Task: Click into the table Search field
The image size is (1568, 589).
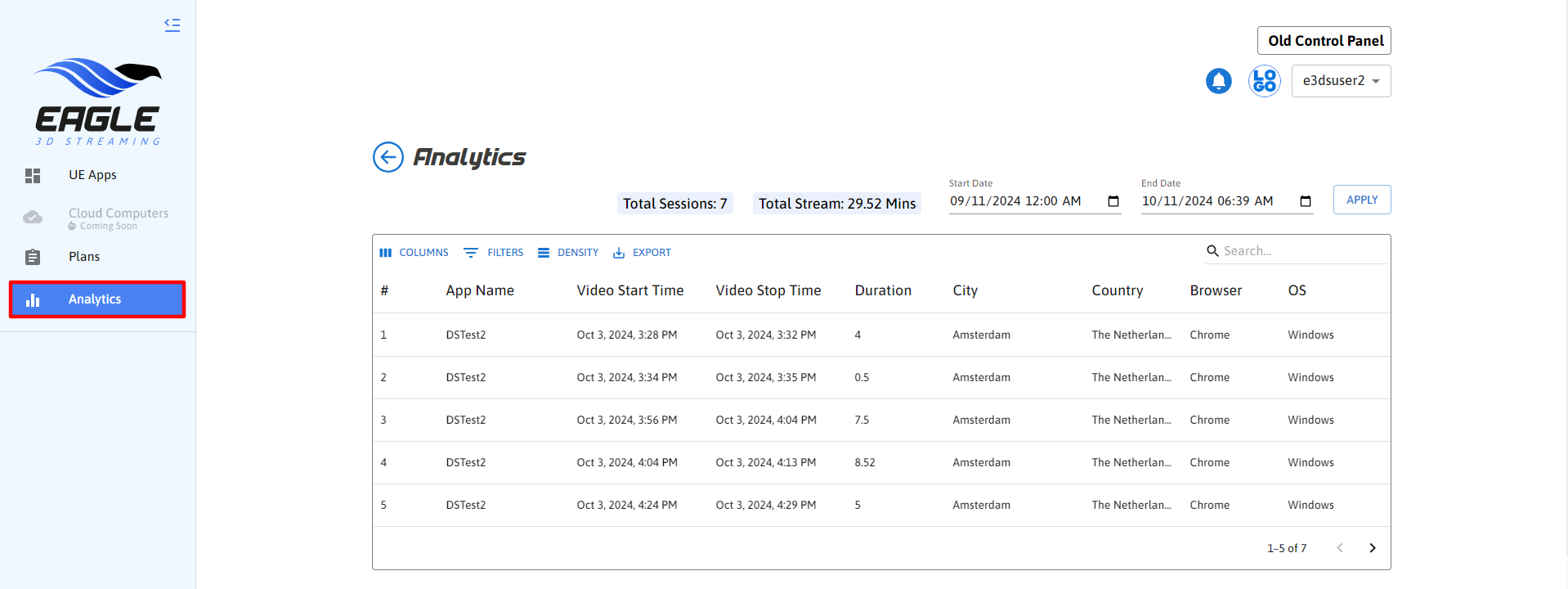Action: pos(1300,251)
